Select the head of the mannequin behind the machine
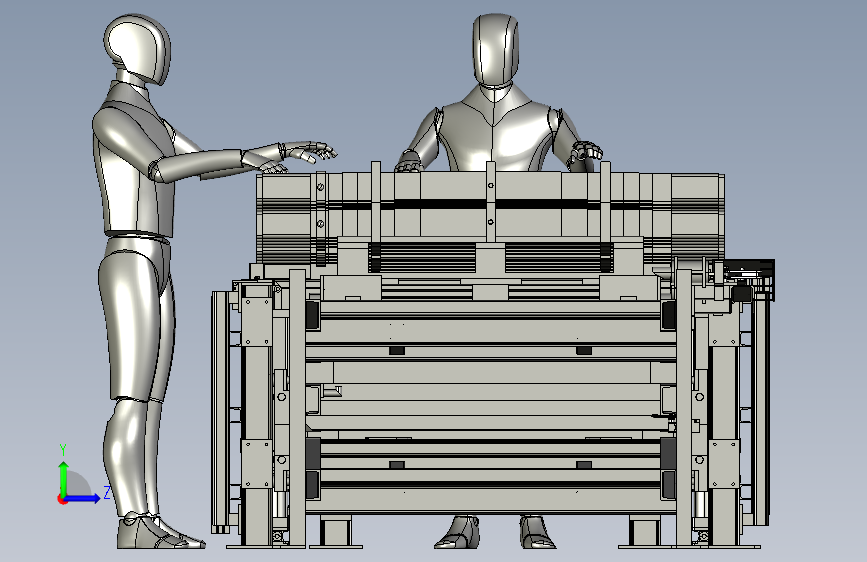867x562 pixels. pyautogui.click(x=496, y=50)
